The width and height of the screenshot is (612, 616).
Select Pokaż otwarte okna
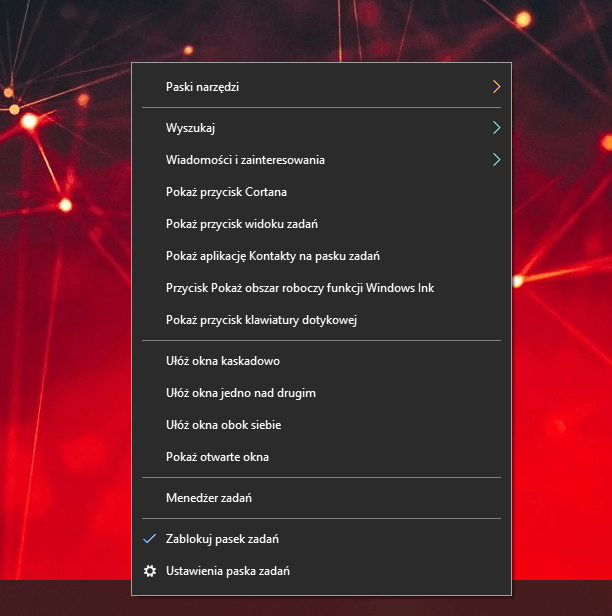point(321,457)
